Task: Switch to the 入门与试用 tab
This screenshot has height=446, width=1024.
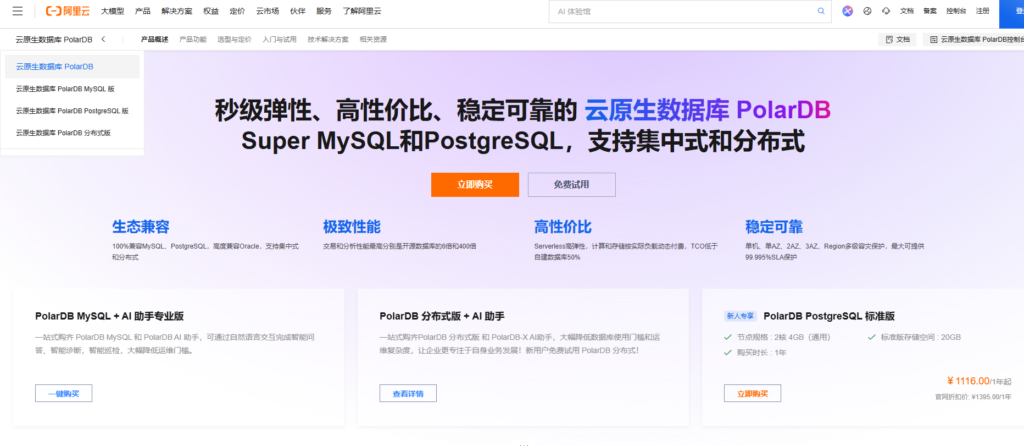Action: coord(280,39)
